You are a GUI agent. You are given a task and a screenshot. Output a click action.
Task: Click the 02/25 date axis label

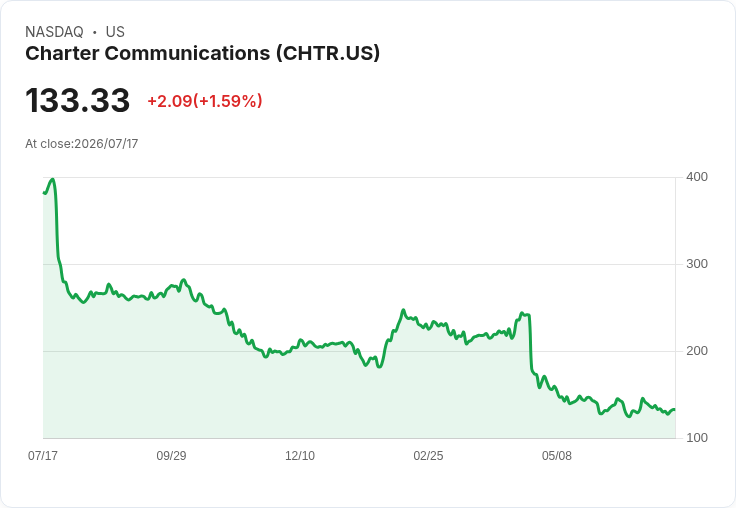point(428,455)
